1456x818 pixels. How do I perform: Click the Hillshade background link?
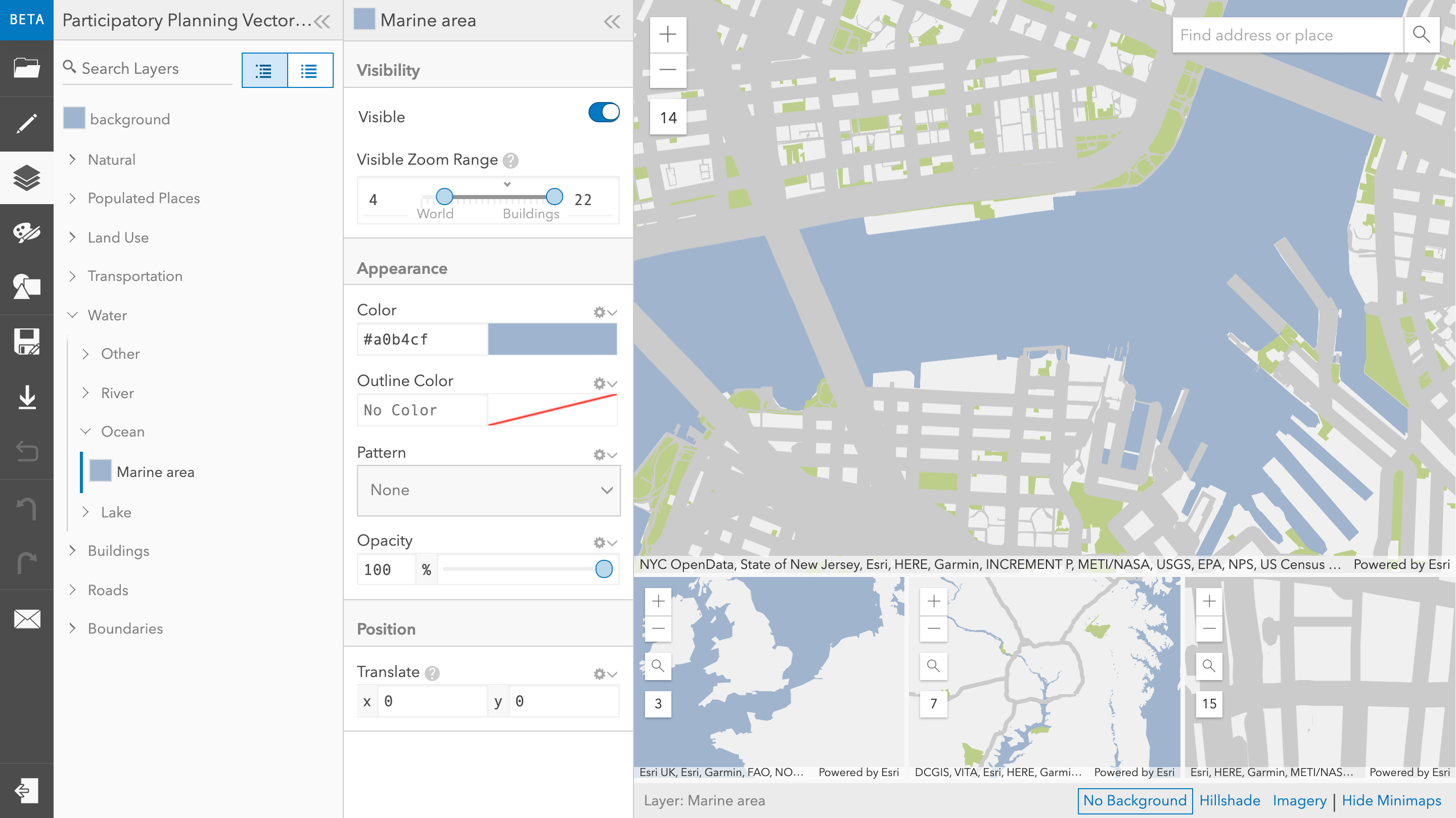(1230, 800)
